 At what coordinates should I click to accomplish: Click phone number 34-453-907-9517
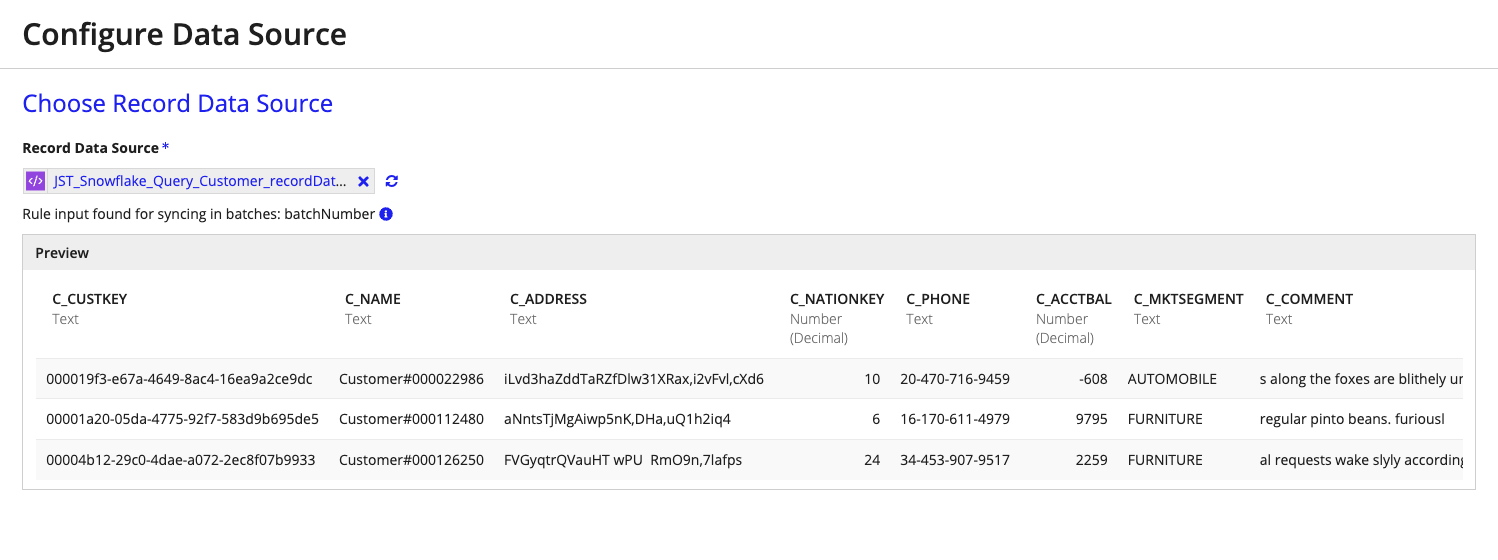click(x=955, y=460)
